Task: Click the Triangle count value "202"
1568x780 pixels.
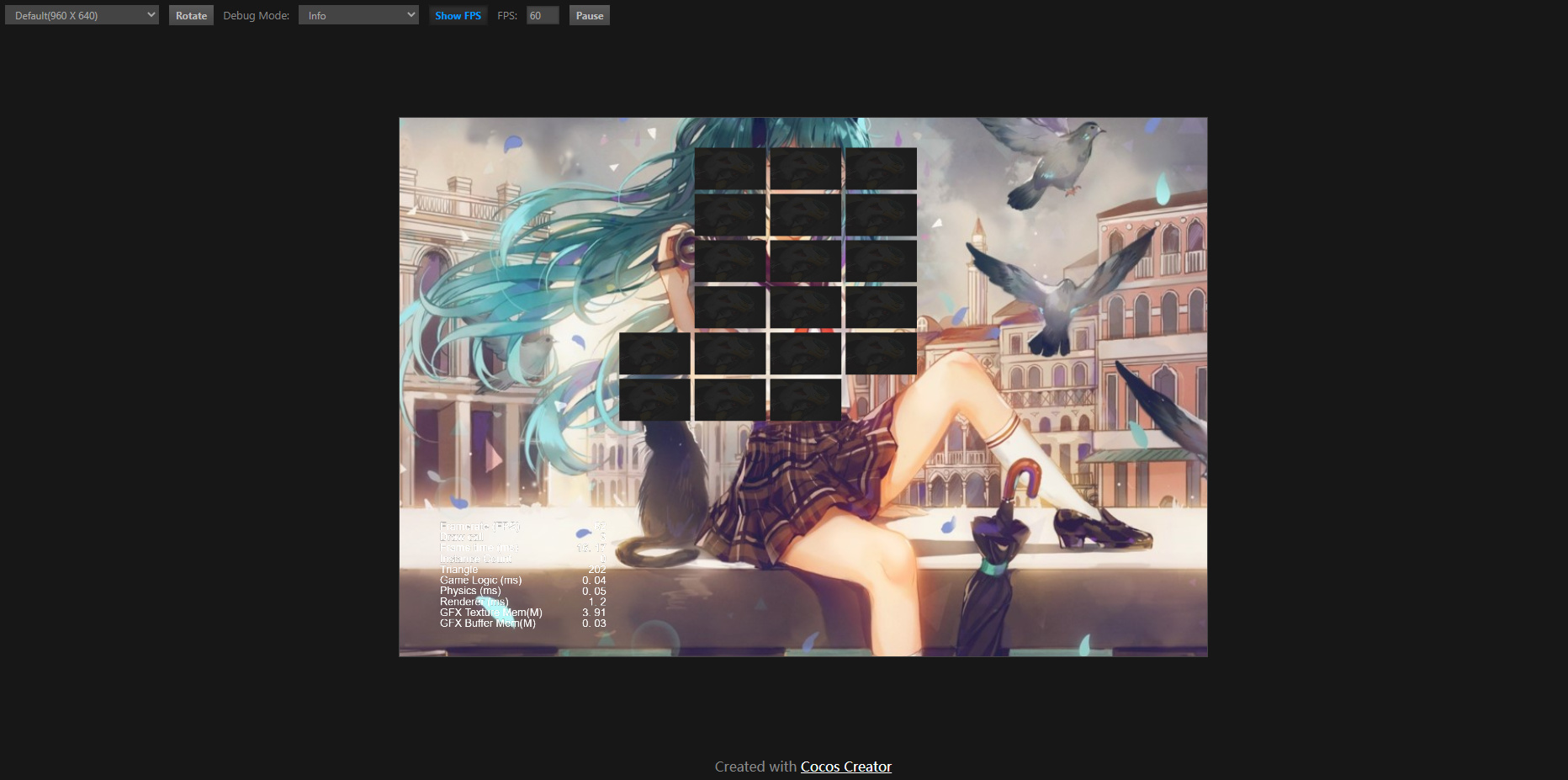Action: coord(597,570)
